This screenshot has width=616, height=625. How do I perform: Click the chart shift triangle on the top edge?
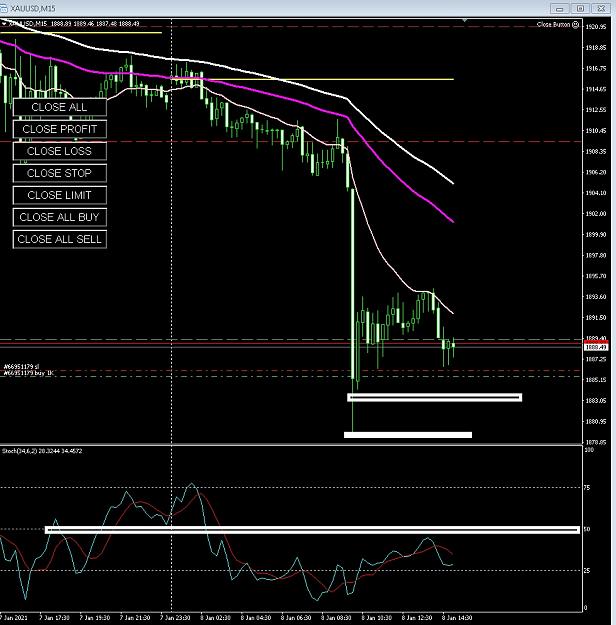pyautogui.click(x=464, y=20)
